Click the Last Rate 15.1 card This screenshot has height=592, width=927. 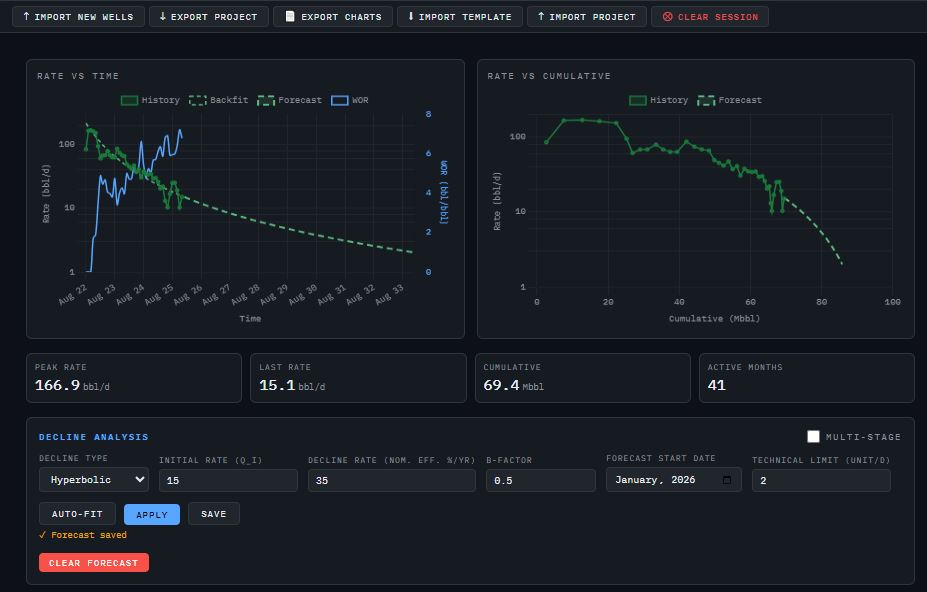coord(358,378)
